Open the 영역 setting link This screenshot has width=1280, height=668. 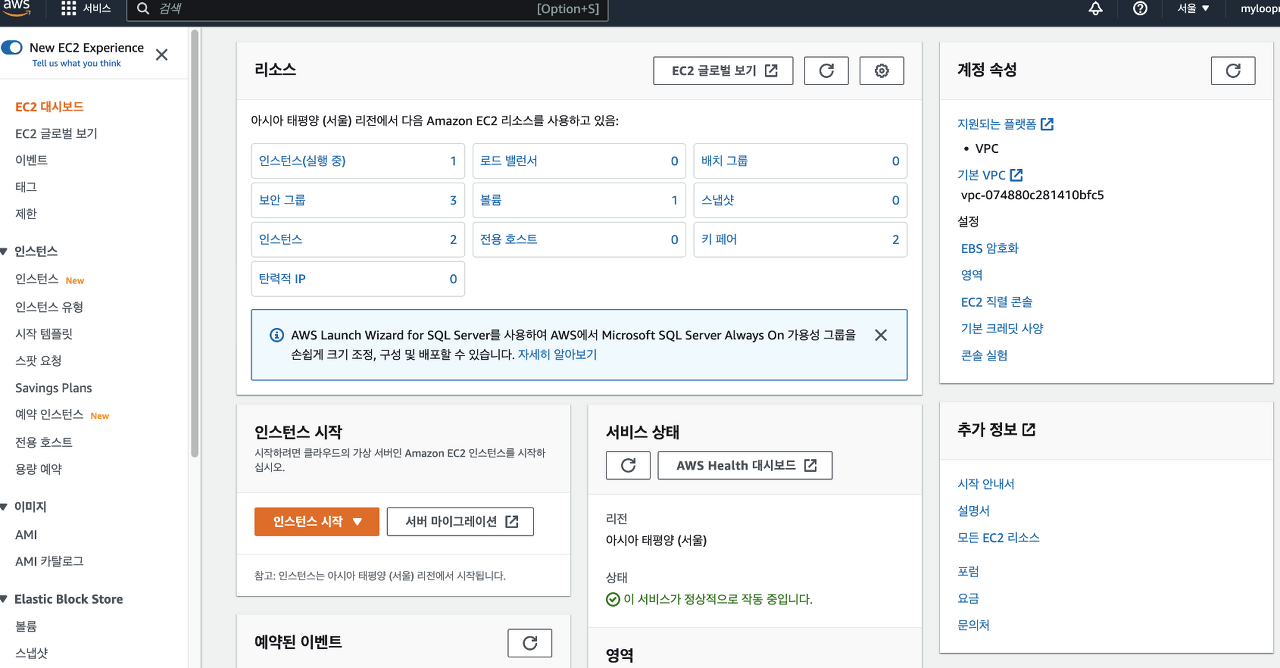972,275
